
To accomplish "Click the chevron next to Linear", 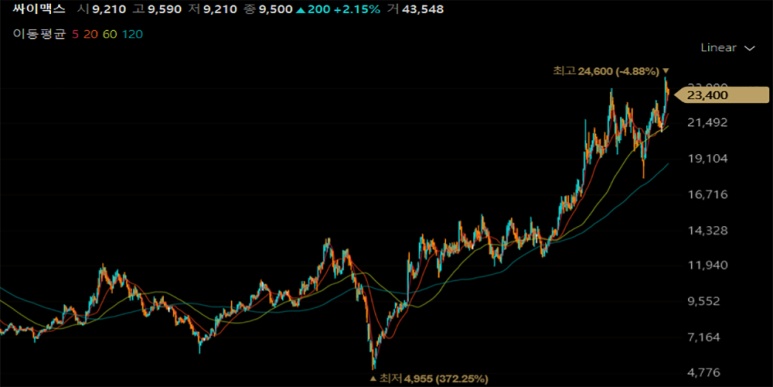I will [750, 48].
